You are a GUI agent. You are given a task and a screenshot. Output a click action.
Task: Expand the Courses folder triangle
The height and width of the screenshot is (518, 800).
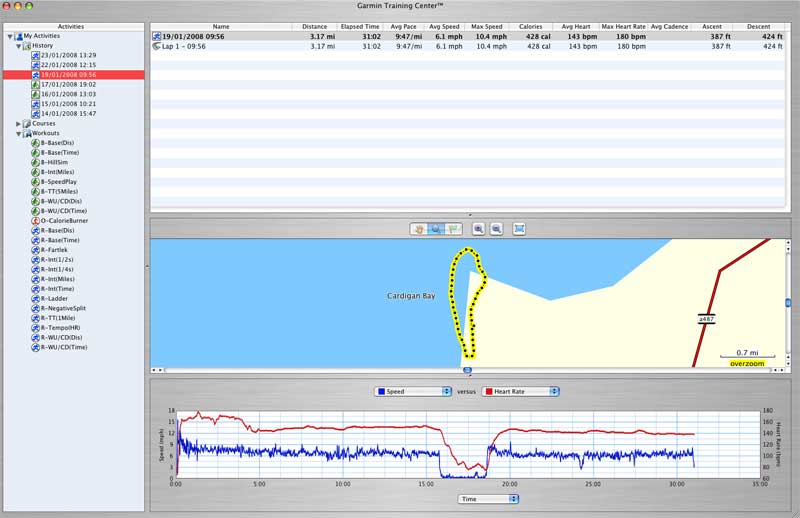tap(18, 124)
